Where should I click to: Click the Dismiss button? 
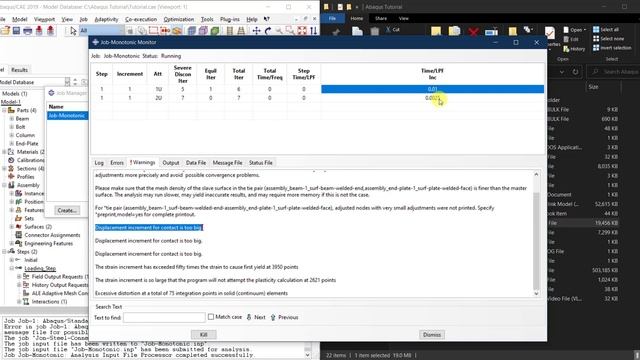point(432,335)
